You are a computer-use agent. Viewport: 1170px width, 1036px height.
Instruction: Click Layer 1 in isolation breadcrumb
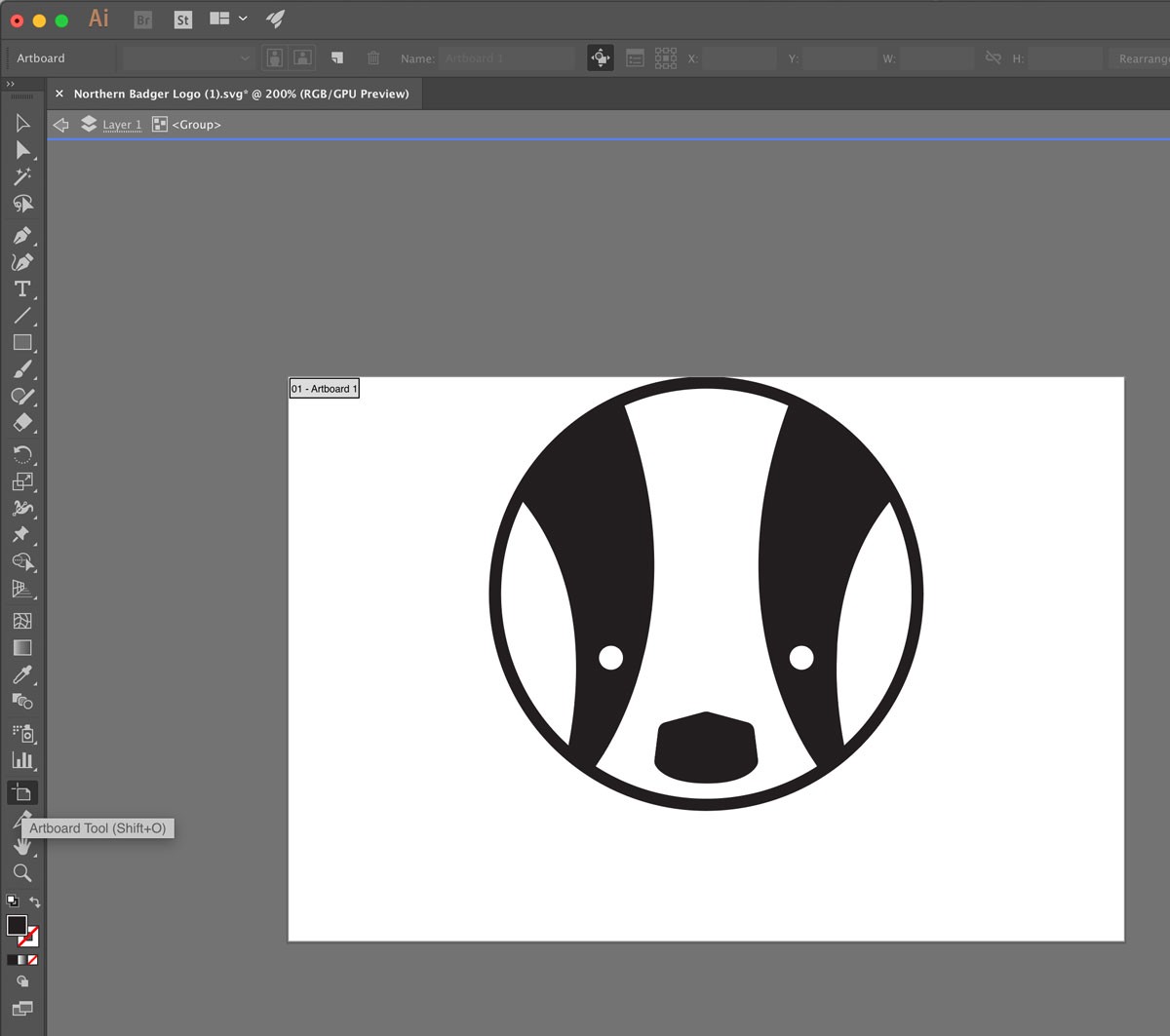[x=122, y=125]
